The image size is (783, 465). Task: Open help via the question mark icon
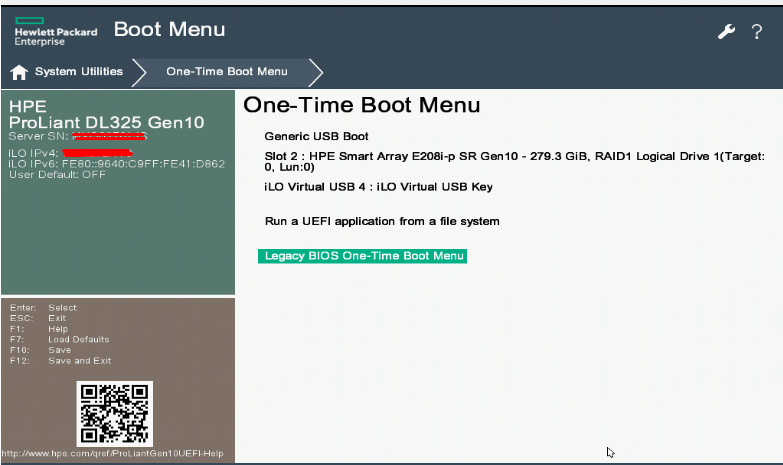click(x=757, y=32)
